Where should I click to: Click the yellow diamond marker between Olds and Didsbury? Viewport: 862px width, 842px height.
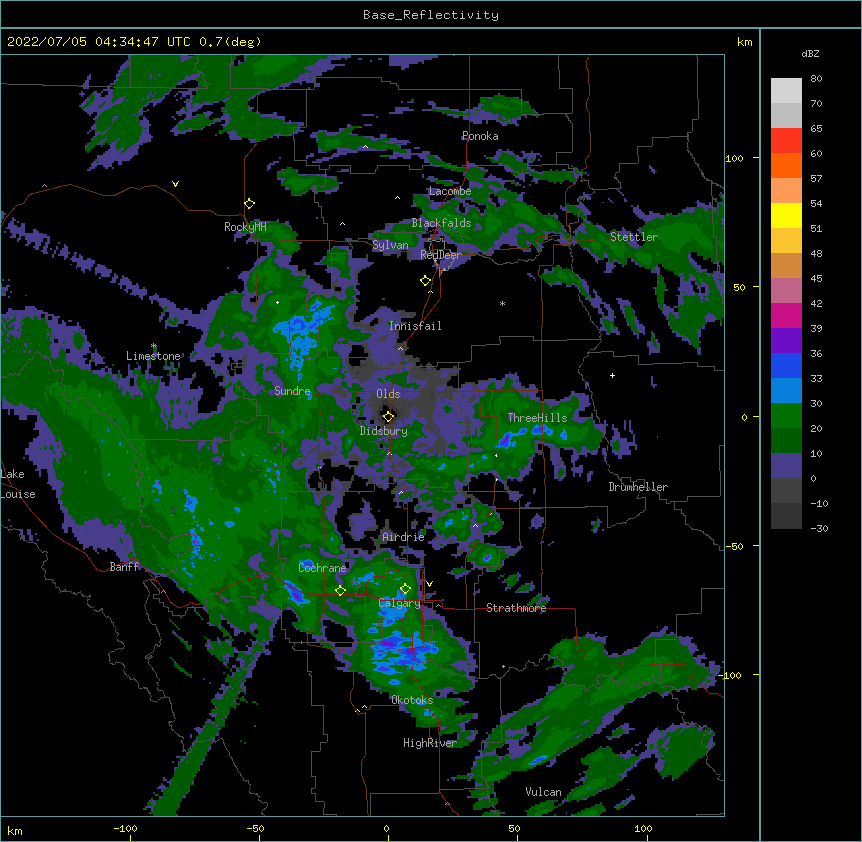389,416
